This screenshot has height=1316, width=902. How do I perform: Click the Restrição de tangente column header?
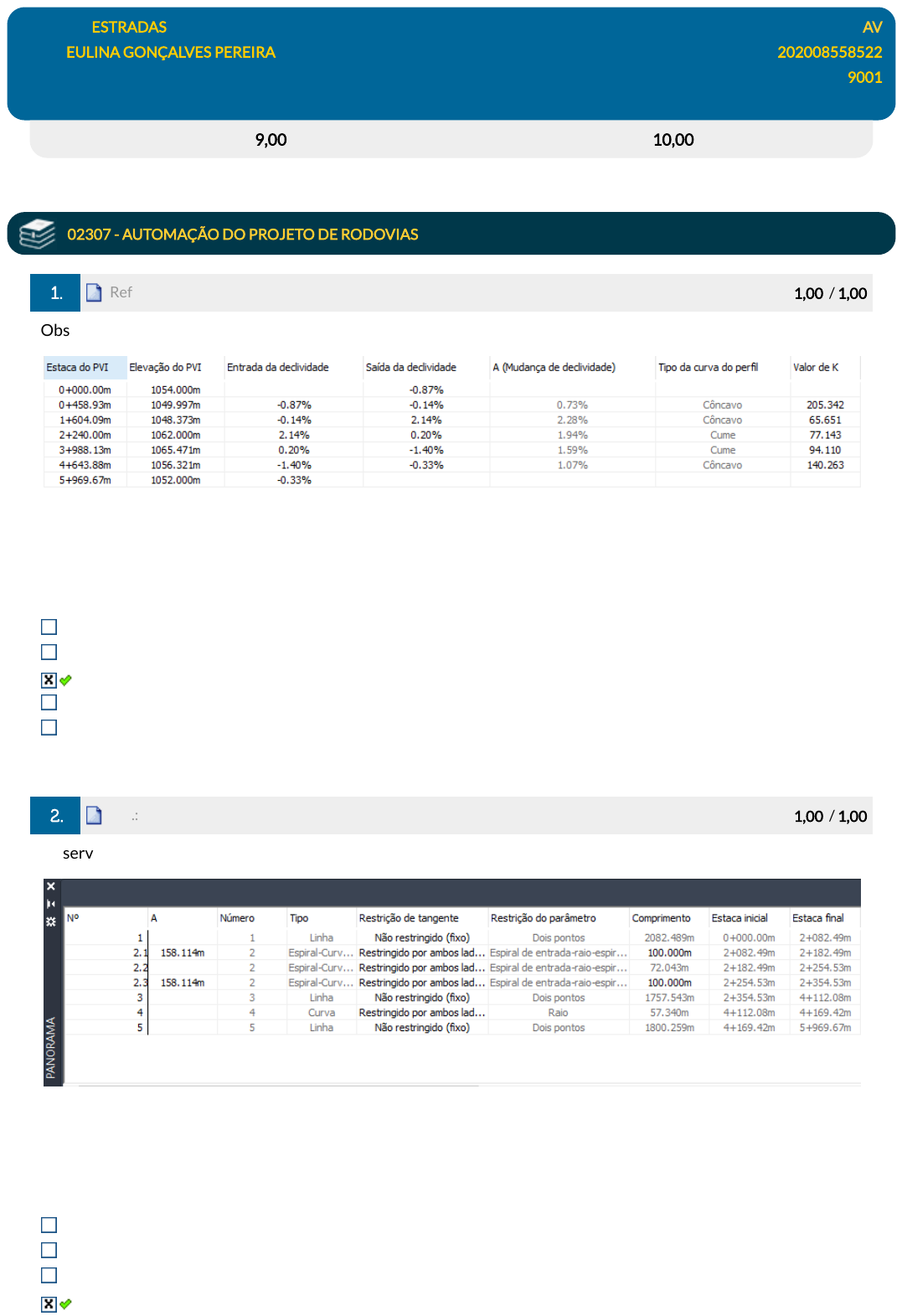tap(409, 918)
